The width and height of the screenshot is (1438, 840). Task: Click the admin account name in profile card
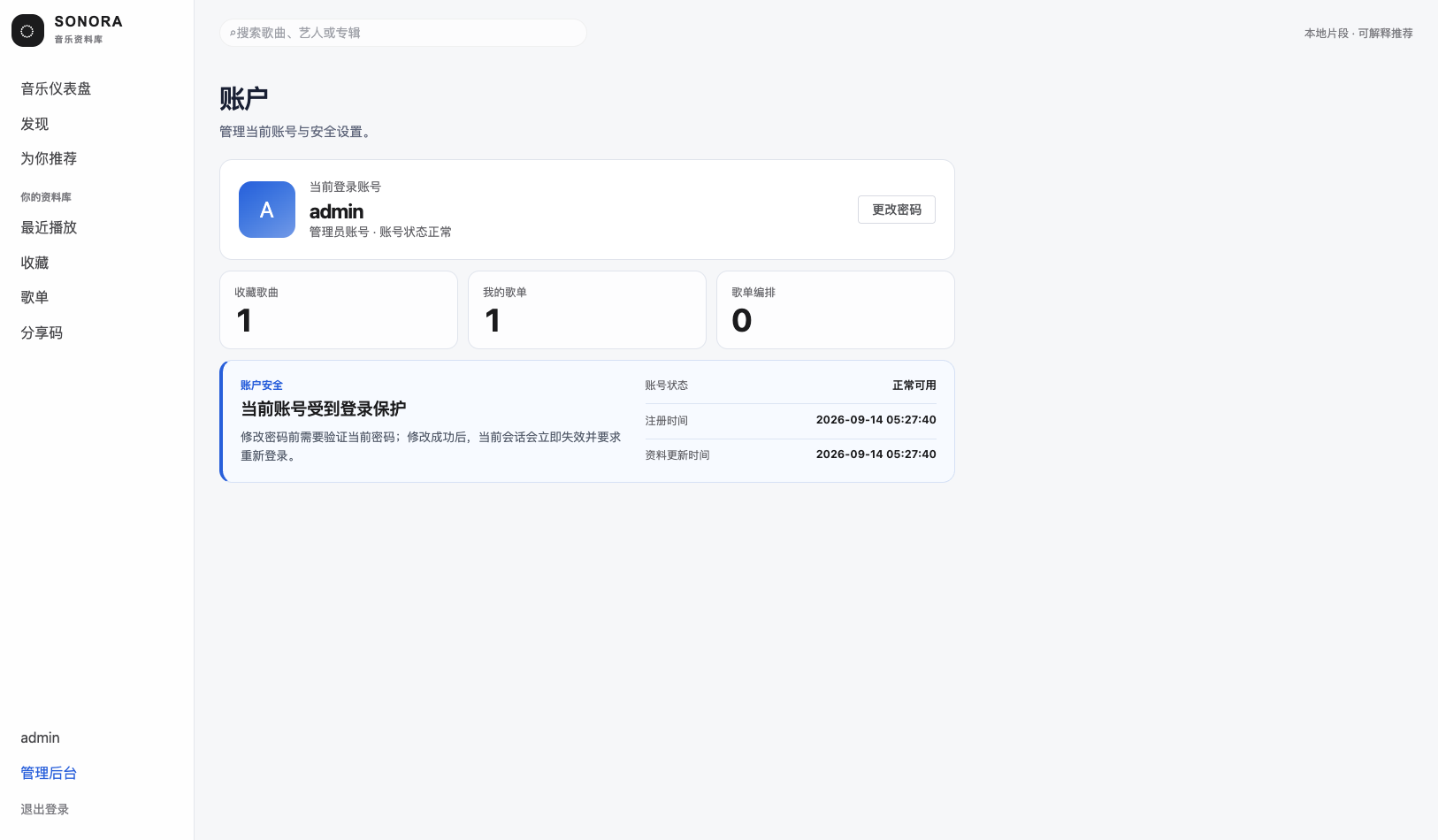click(x=336, y=211)
